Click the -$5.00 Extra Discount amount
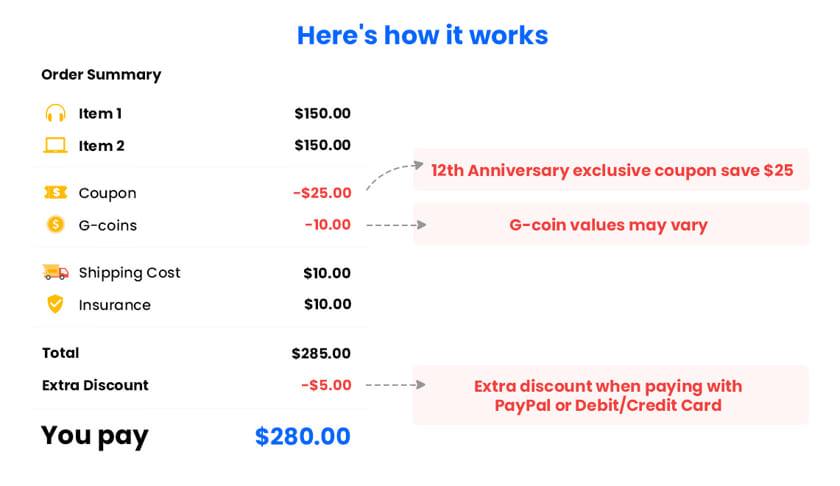 coord(326,385)
